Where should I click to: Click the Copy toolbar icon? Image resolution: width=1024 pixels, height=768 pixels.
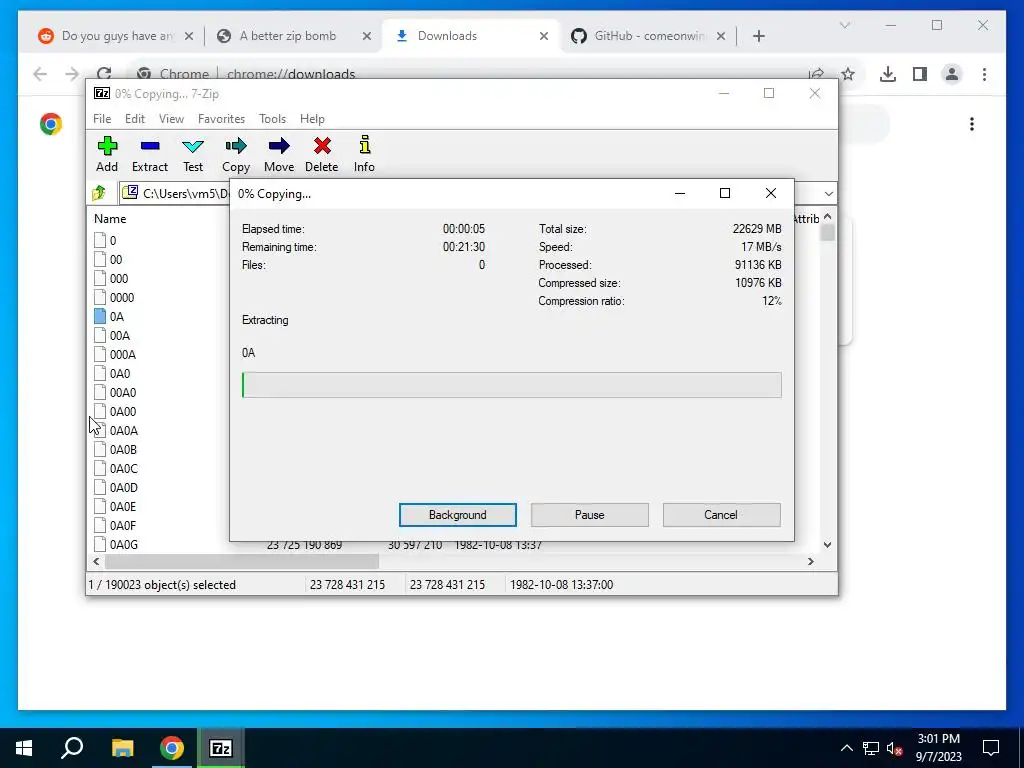[x=236, y=154]
